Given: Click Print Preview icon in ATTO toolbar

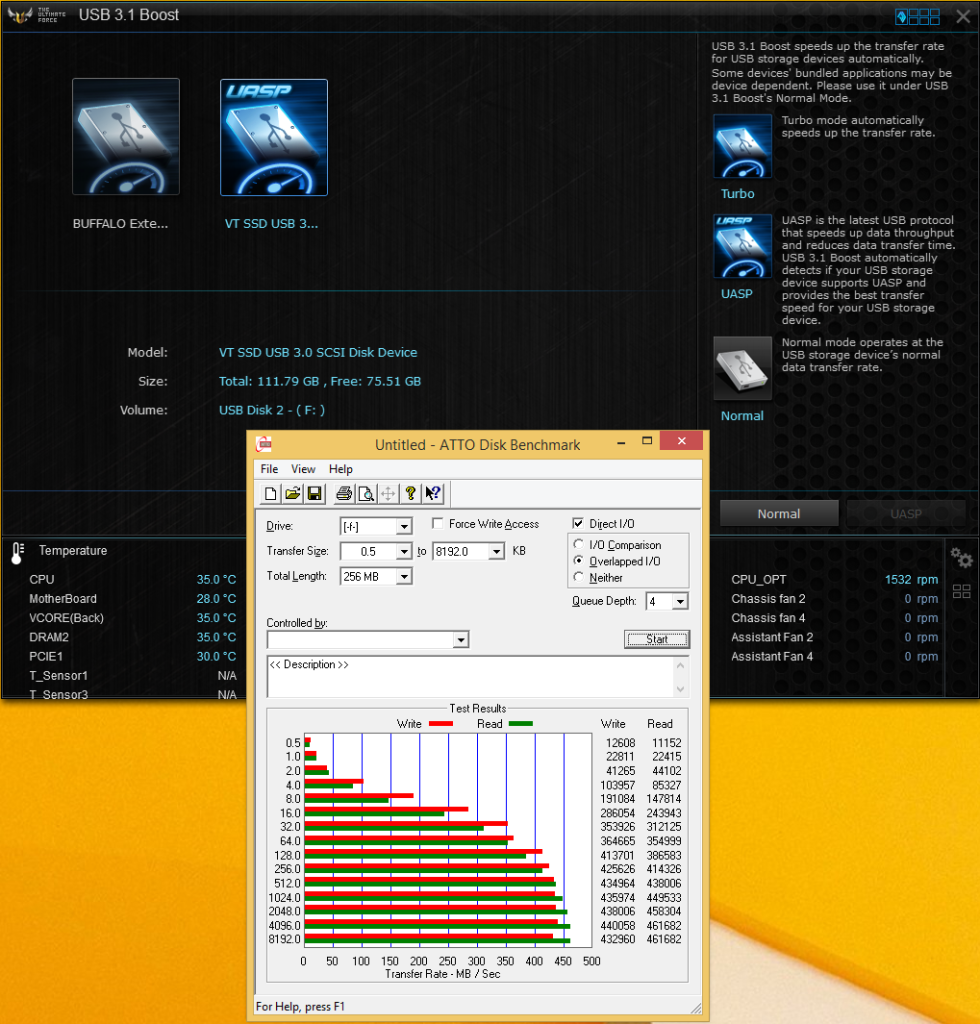Looking at the screenshot, I should click(366, 494).
